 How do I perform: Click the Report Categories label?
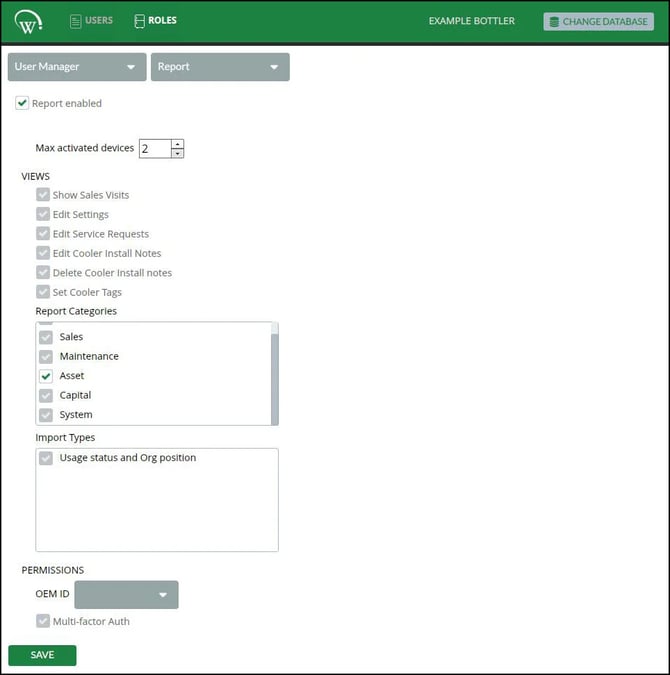[x=76, y=311]
